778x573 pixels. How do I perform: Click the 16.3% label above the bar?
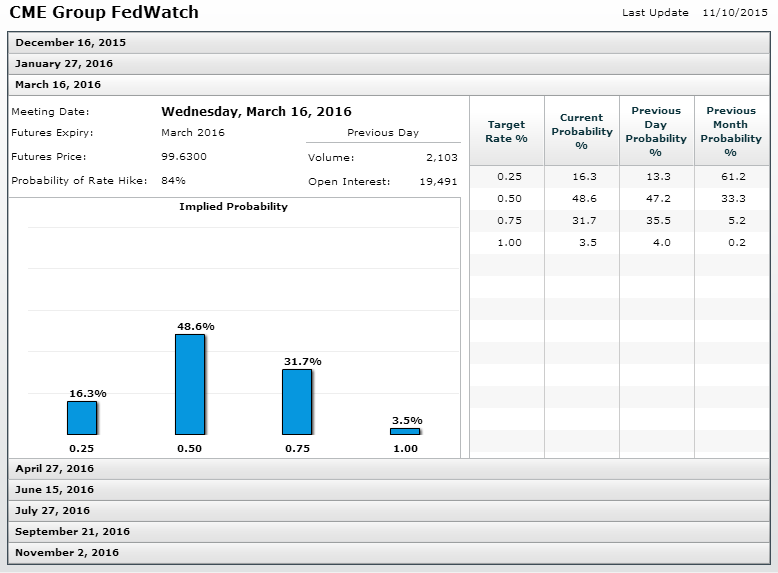click(88, 393)
